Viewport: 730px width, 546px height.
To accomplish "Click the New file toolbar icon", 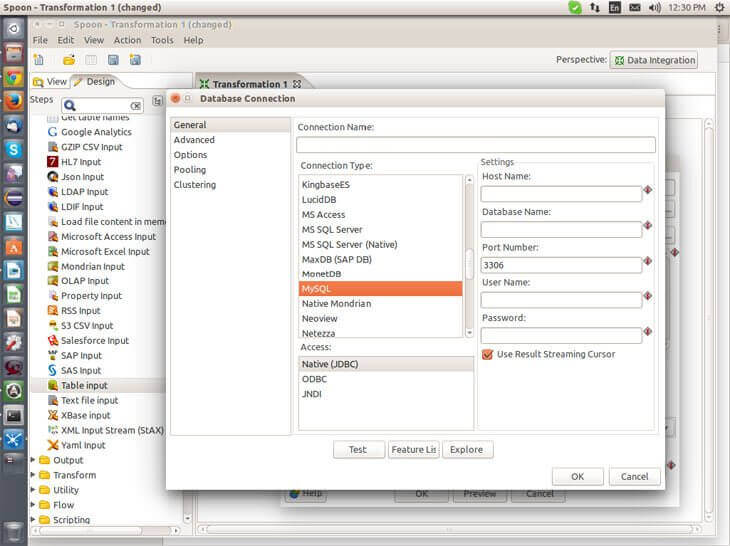I will click(x=39, y=60).
